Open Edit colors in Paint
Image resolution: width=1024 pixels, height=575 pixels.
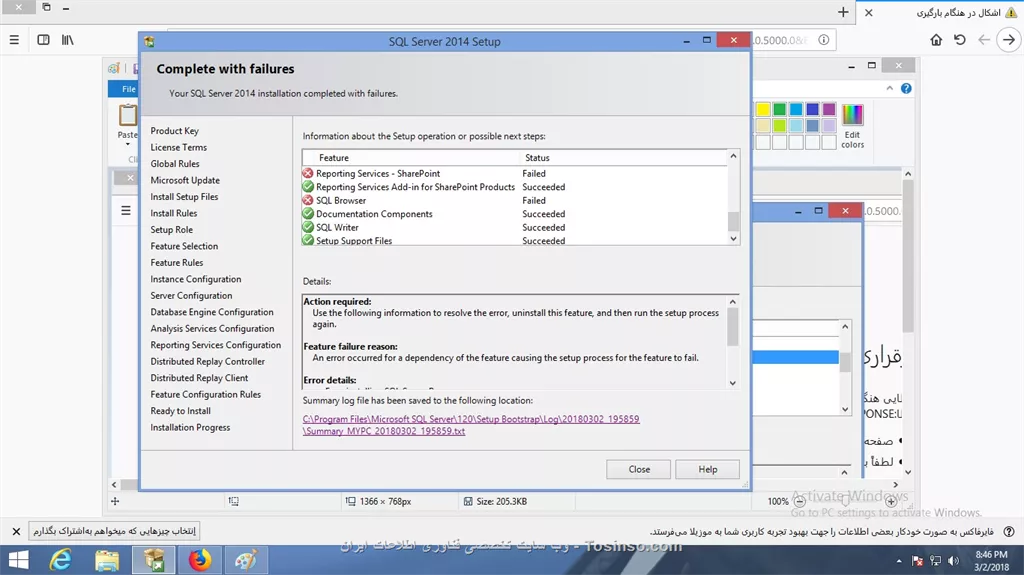(x=852, y=126)
